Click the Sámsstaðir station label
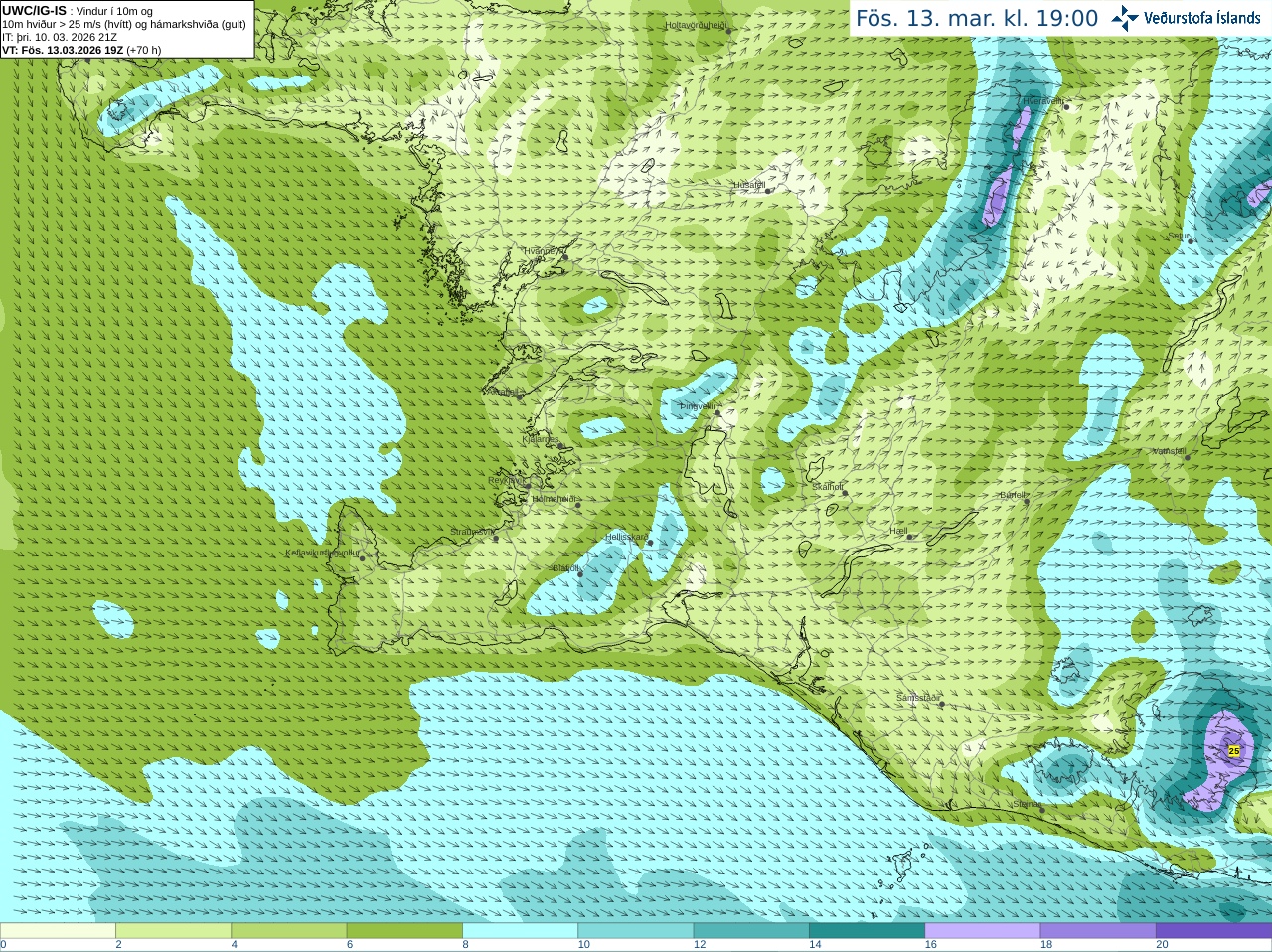The image size is (1272, 952). point(918,698)
